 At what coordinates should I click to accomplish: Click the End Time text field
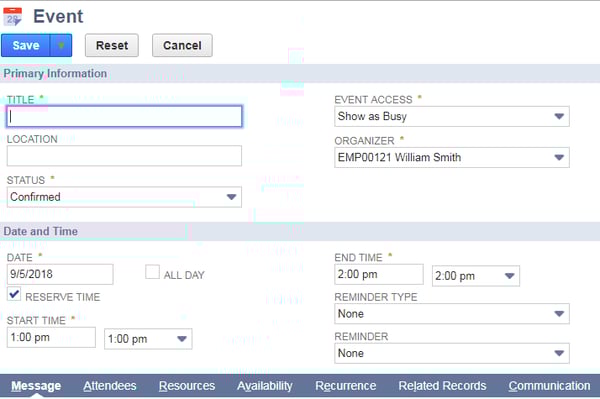[x=379, y=274]
